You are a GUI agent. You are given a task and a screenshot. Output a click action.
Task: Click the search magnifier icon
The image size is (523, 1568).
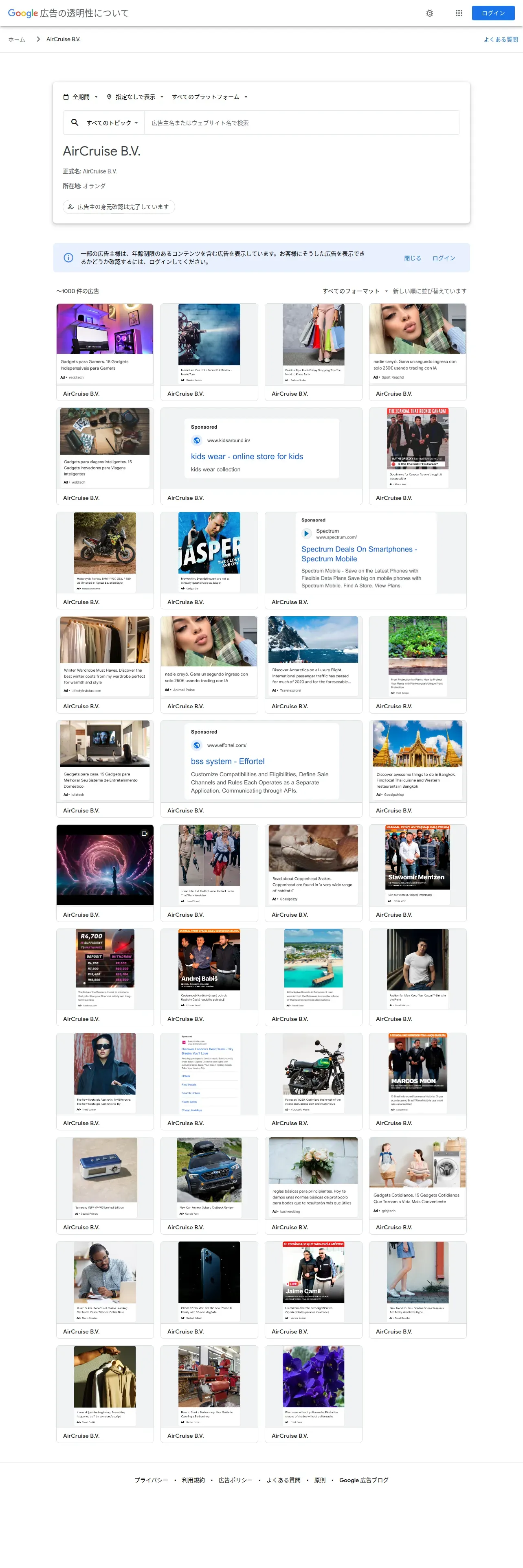[x=74, y=123]
